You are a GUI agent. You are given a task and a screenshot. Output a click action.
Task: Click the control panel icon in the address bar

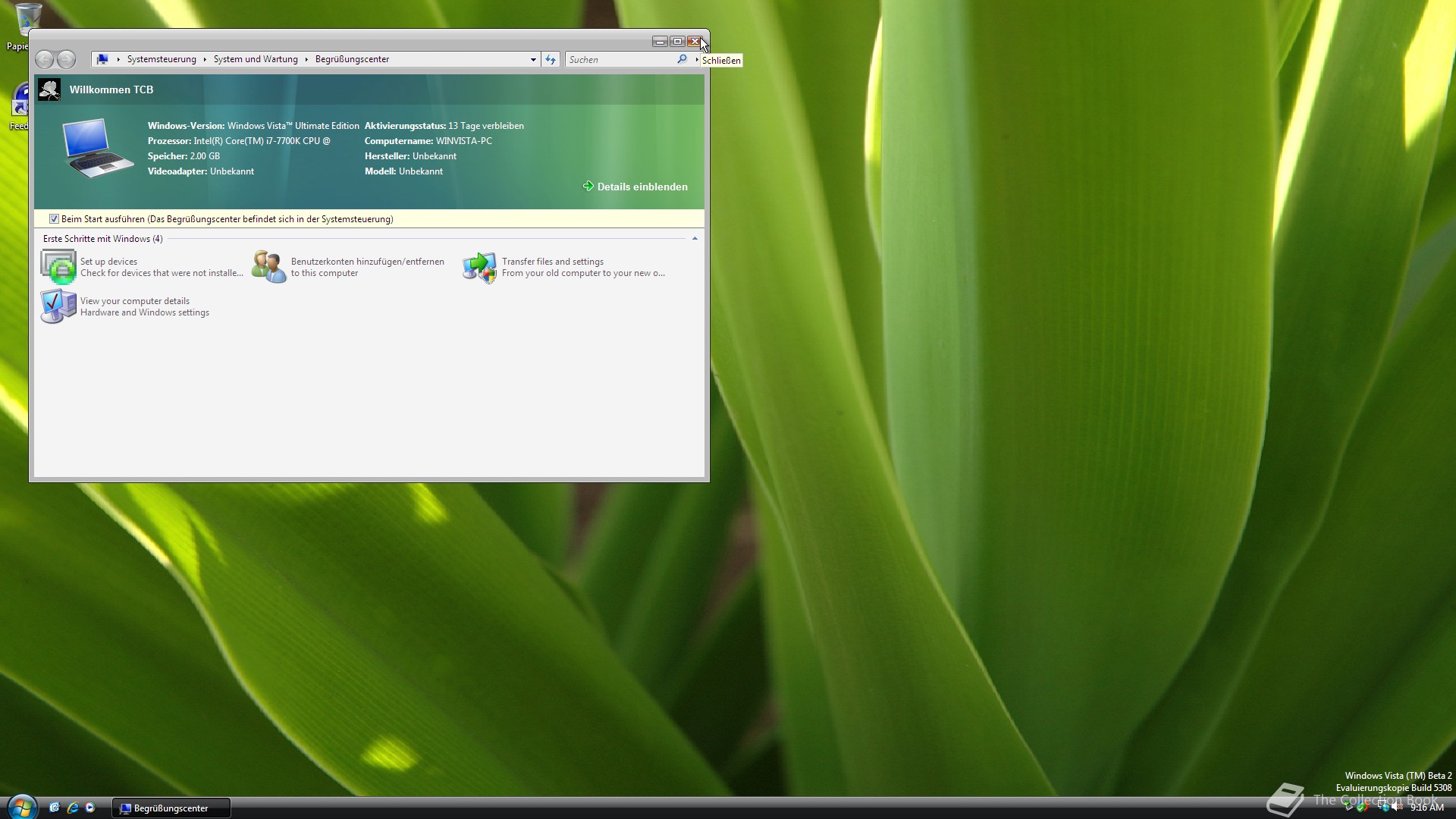coord(102,59)
